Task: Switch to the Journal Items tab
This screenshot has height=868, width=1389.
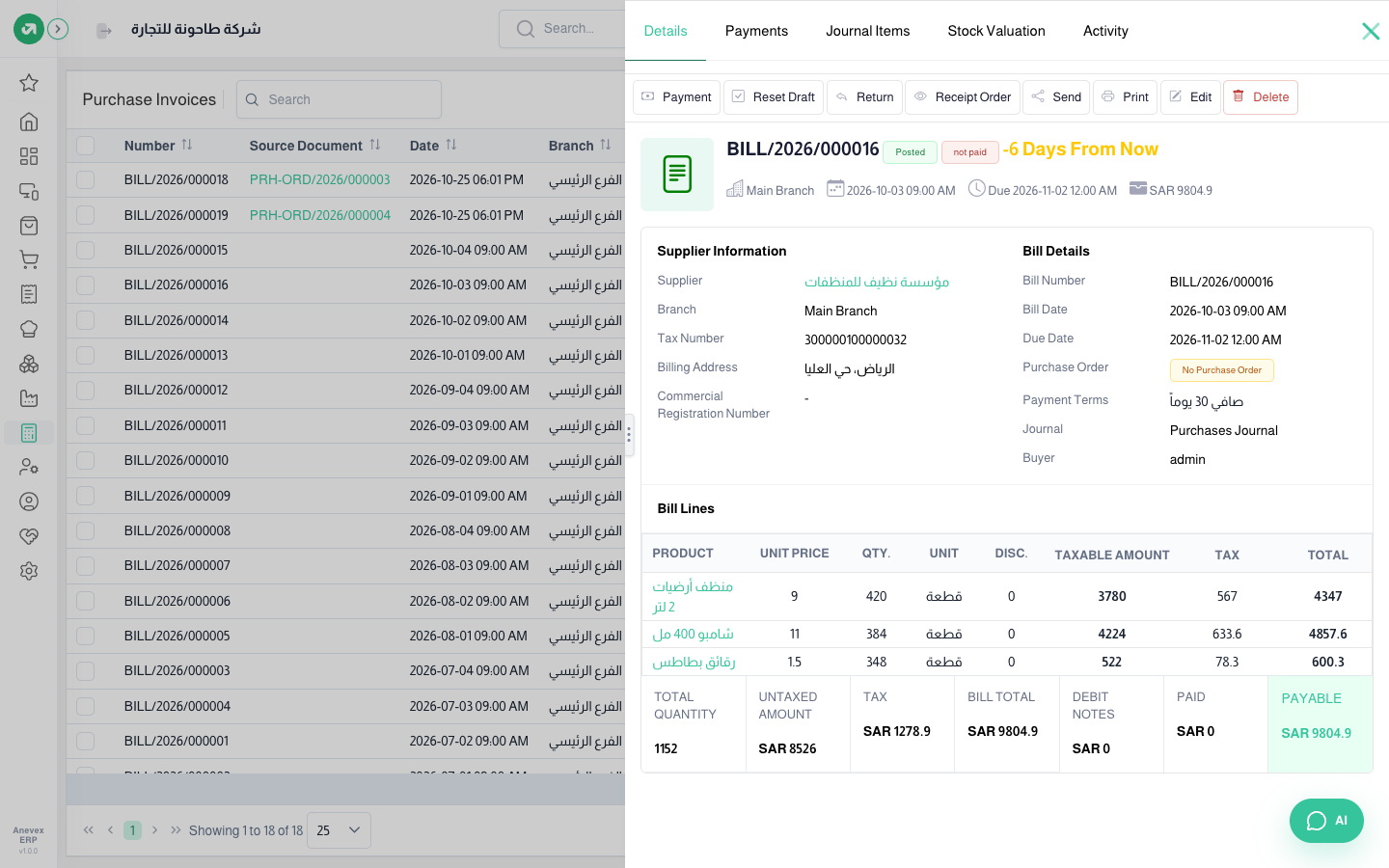Action: (x=867, y=31)
